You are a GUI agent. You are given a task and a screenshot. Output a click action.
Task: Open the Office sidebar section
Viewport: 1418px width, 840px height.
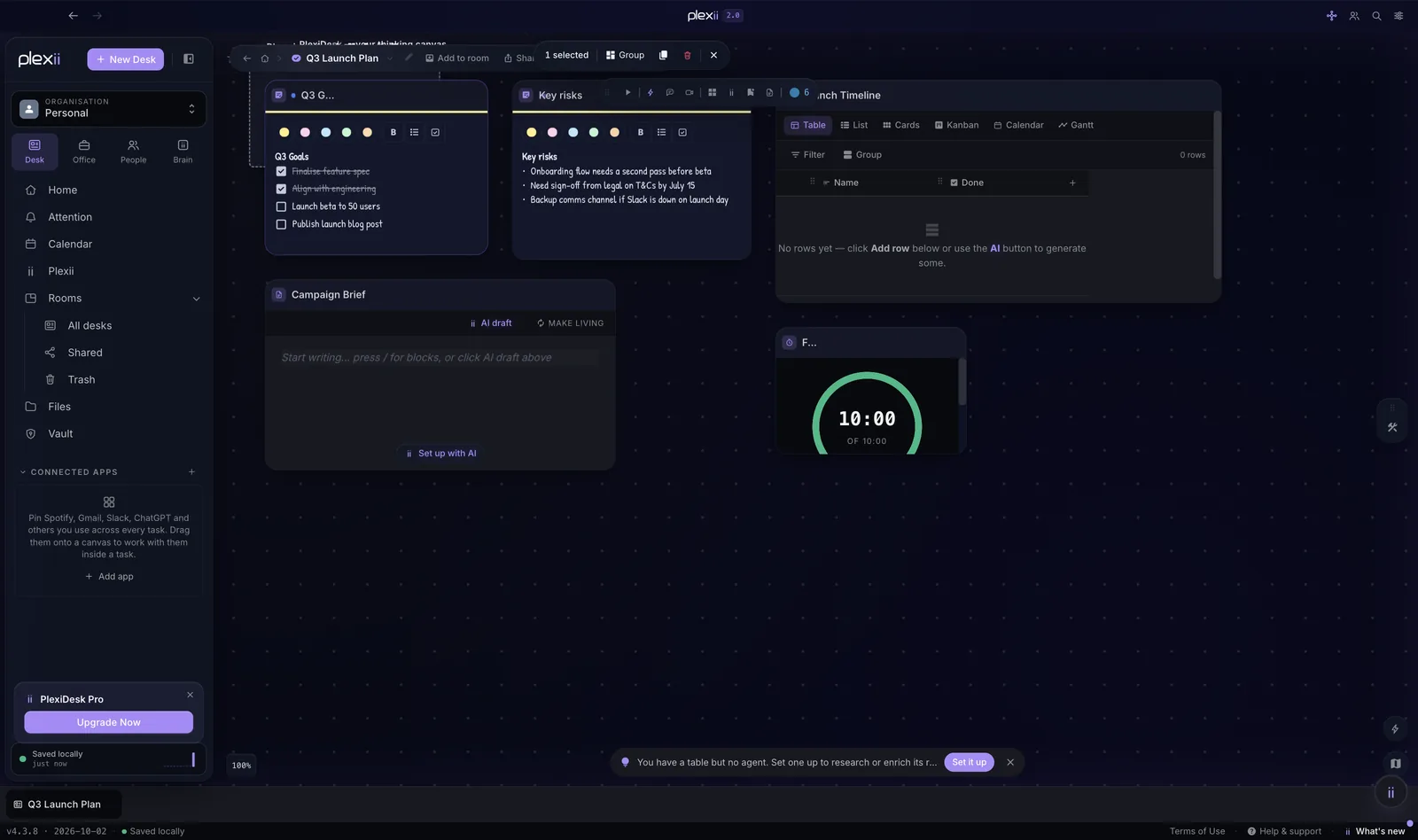[x=84, y=151]
